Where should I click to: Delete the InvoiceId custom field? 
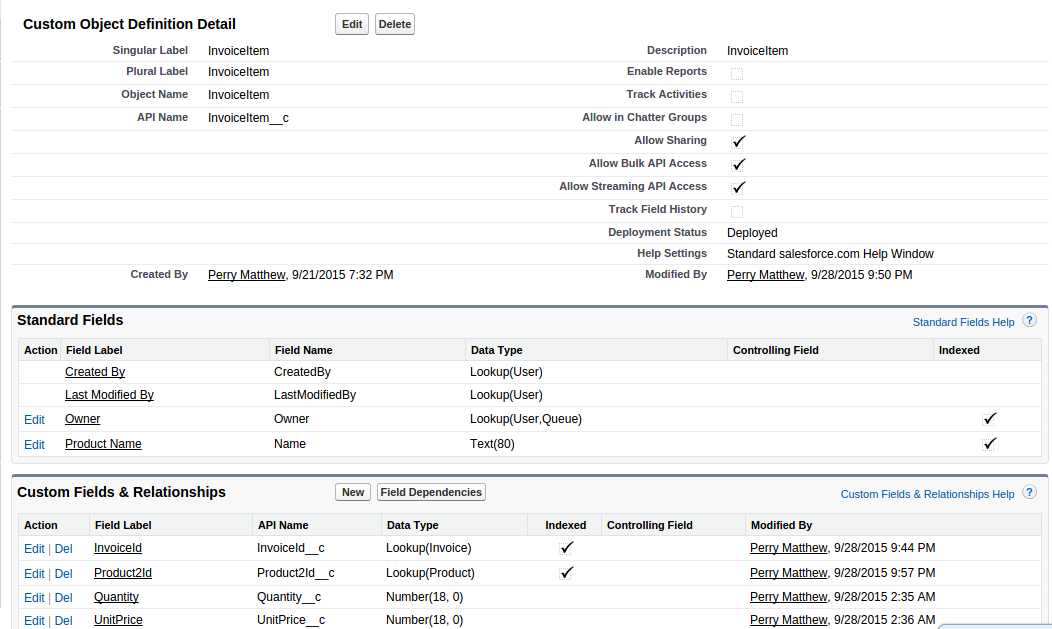pyautogui.click(x=64, y=549)
